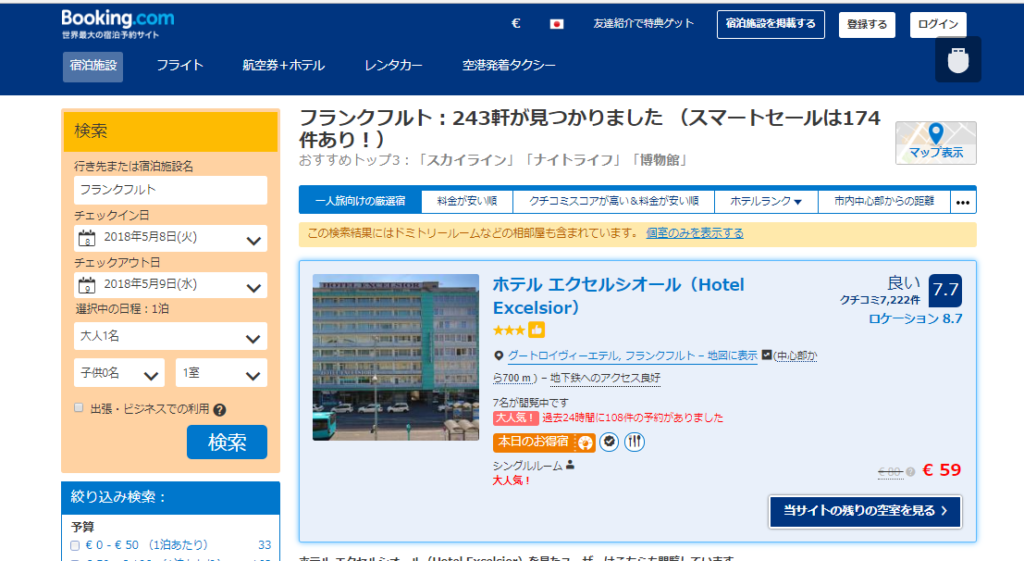Click the ログイン button

pos(938,25)
